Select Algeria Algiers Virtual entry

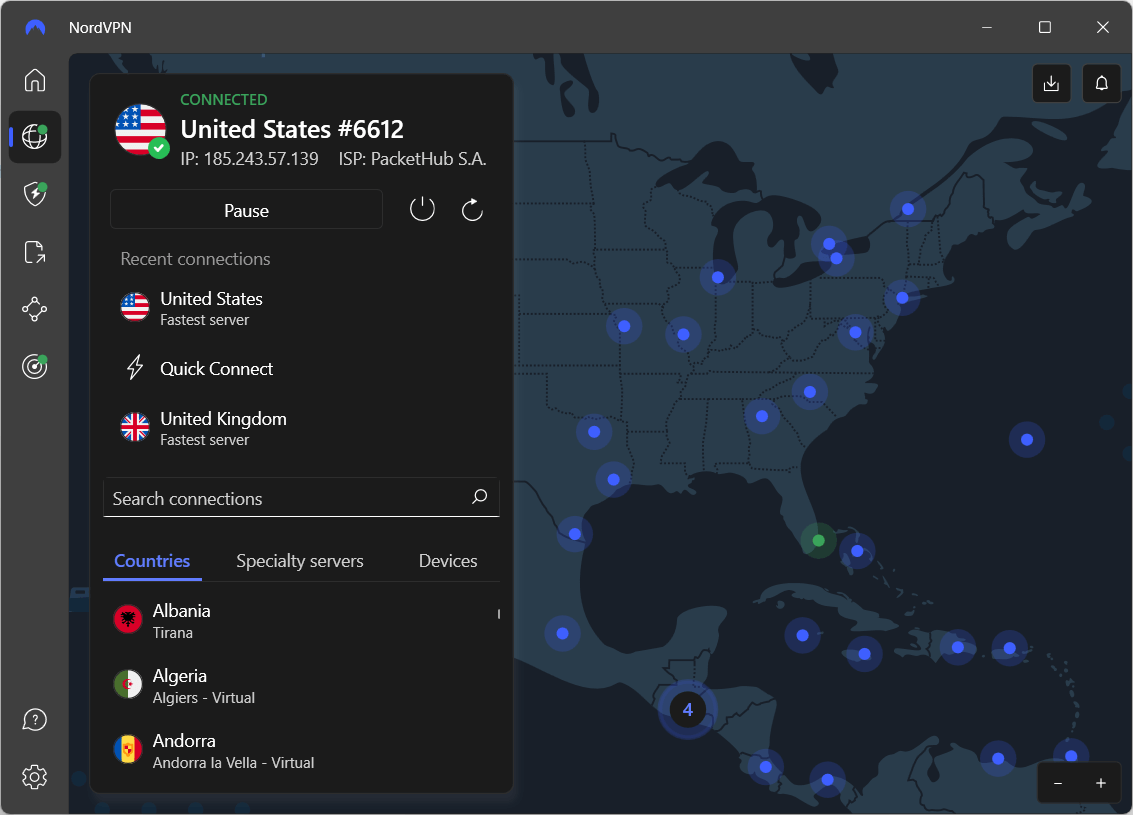click(301, 686)
